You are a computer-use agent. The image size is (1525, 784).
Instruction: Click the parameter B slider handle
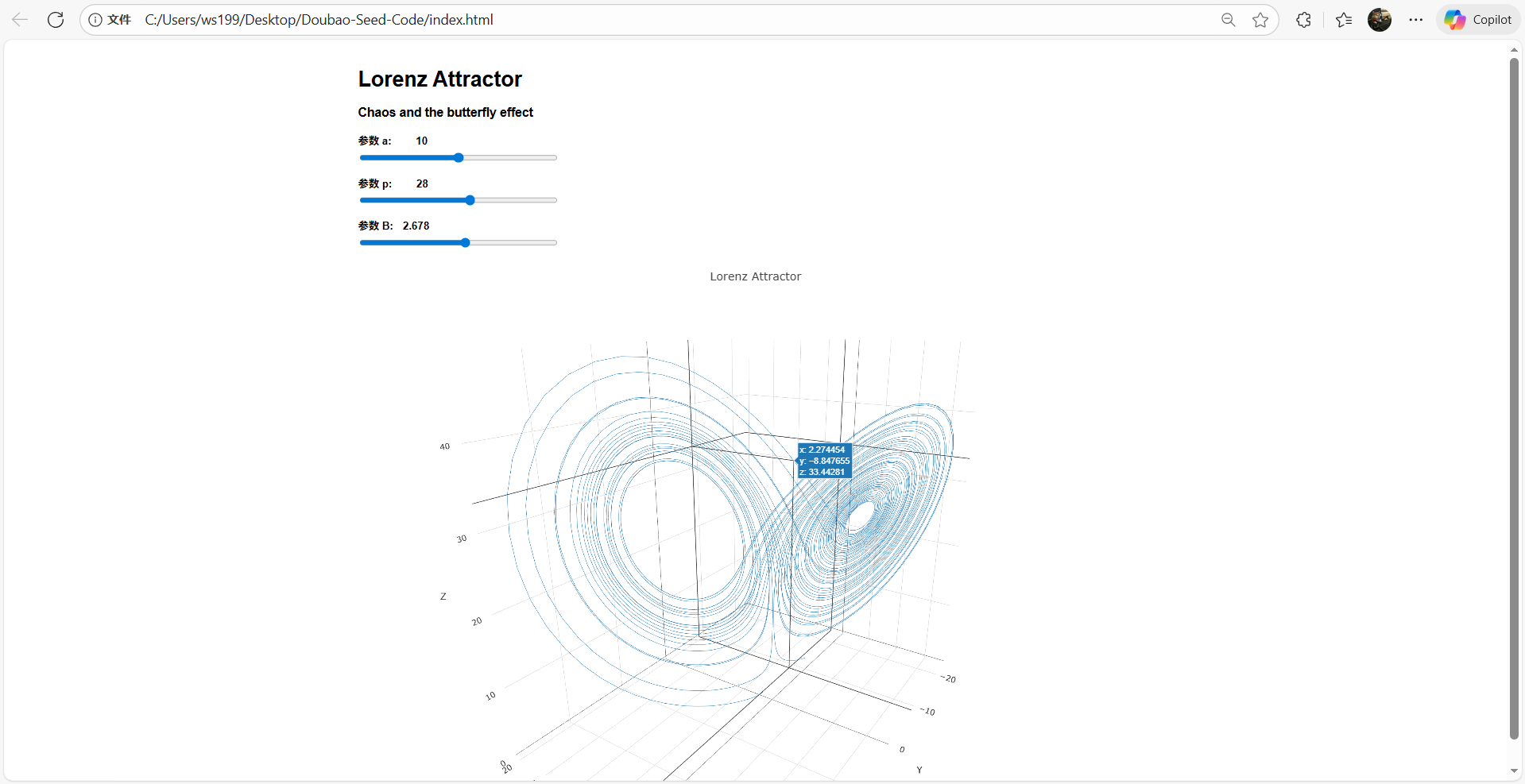(466, 243)
